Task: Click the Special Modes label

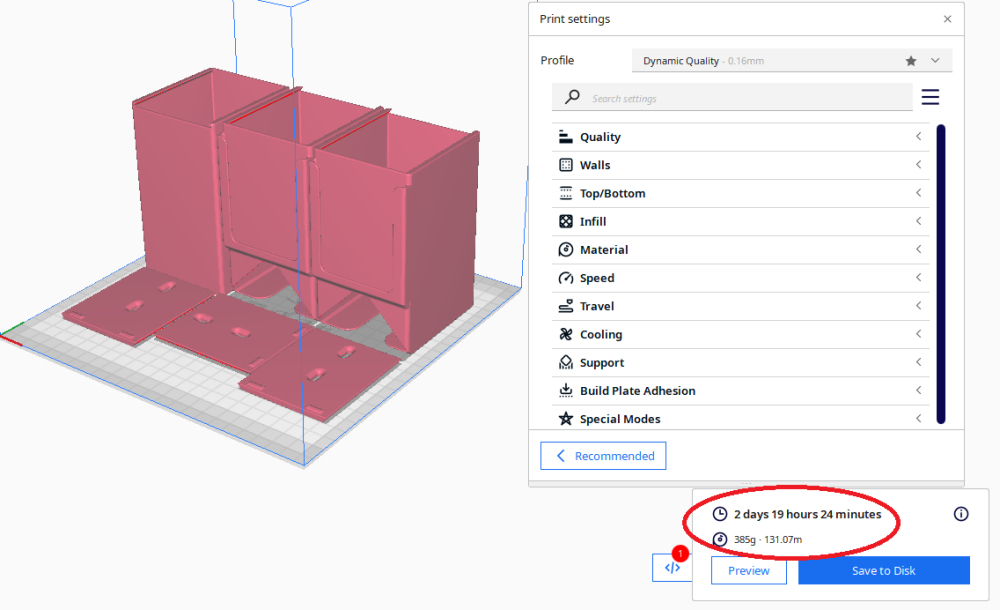Action: (x=620, y=419)
